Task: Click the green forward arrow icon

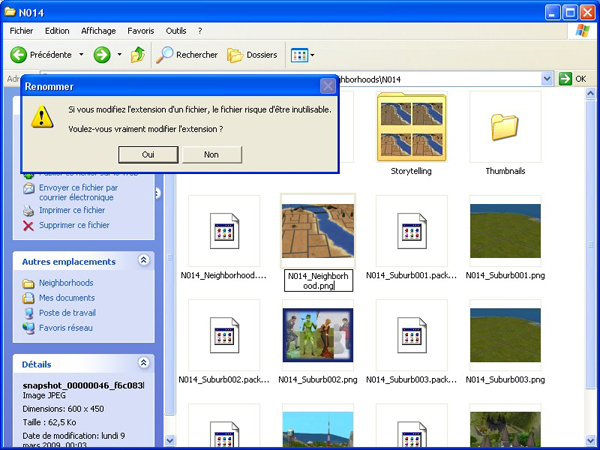Action: (x=102, y=55)
